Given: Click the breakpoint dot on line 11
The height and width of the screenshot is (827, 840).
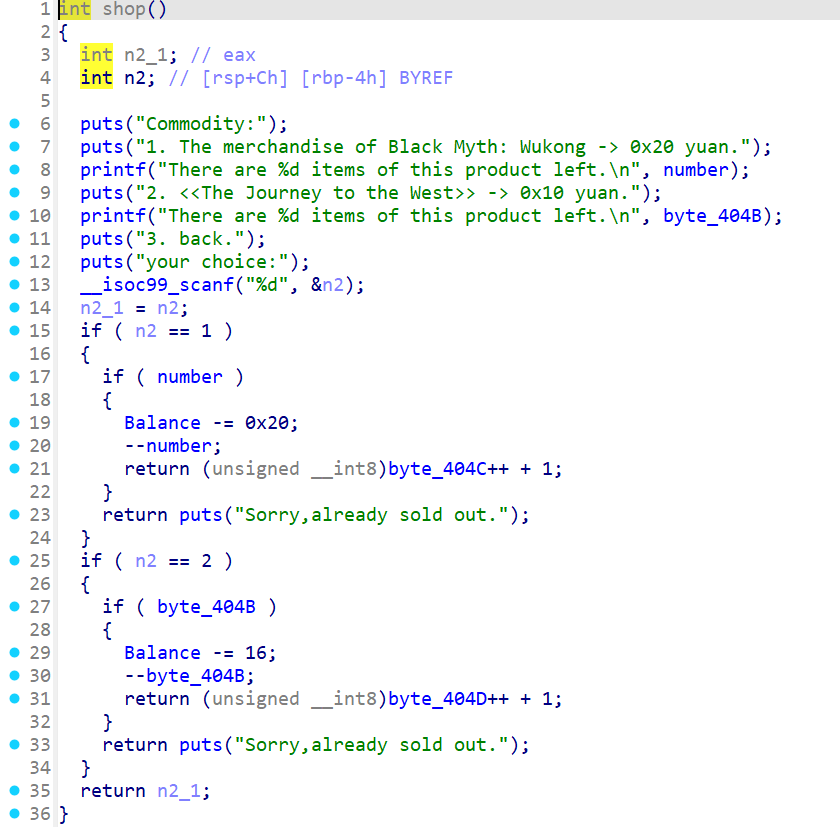Looking at the screenshot, I should (x=14, y=239).
